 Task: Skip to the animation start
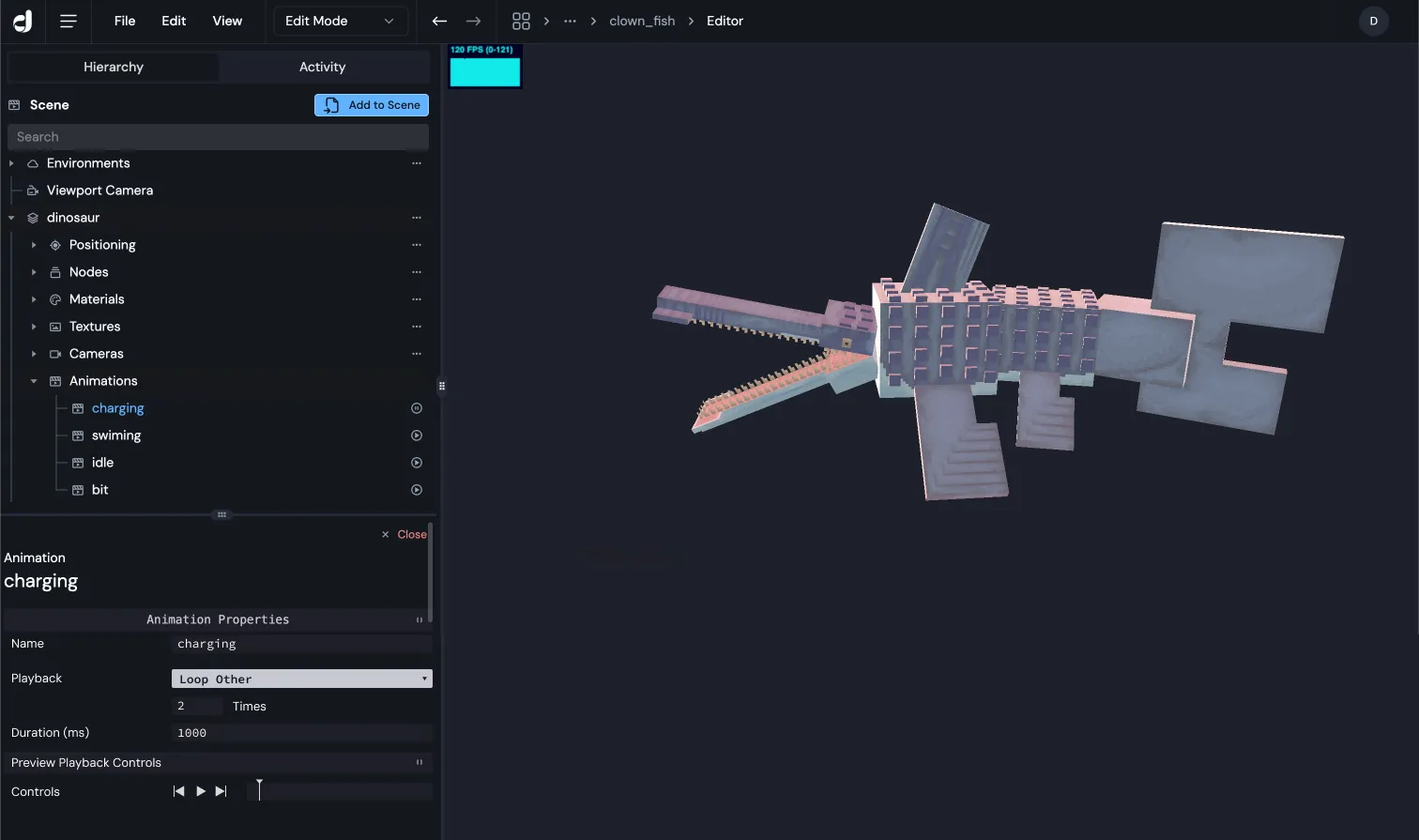click(x=178, y=791)
